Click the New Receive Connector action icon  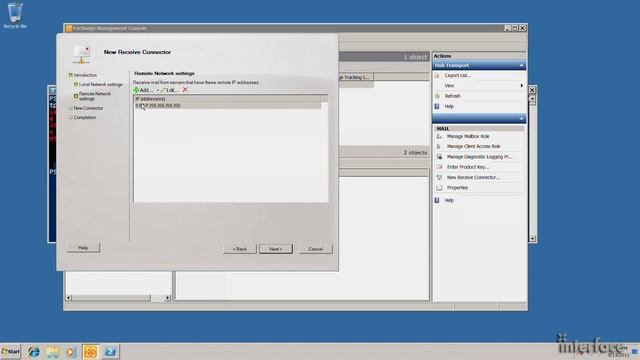[x=439, y=178]
